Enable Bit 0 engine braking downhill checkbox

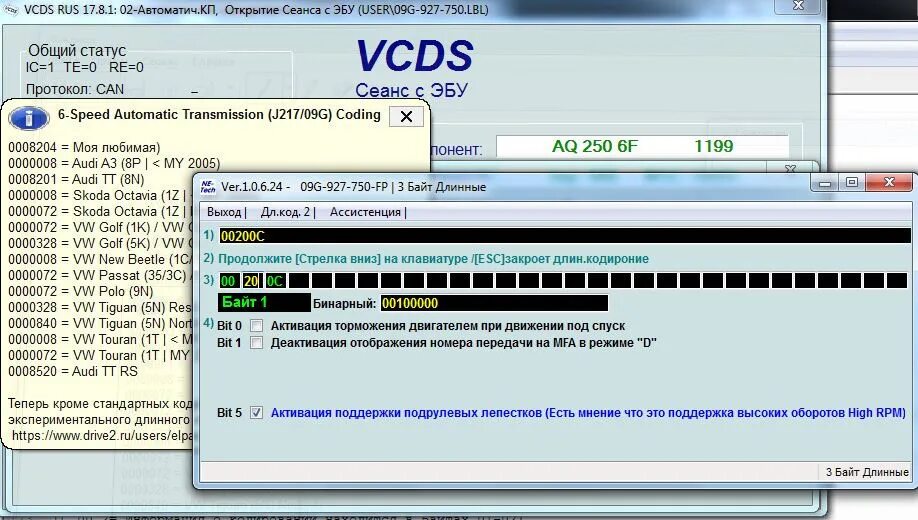(256, 326)
